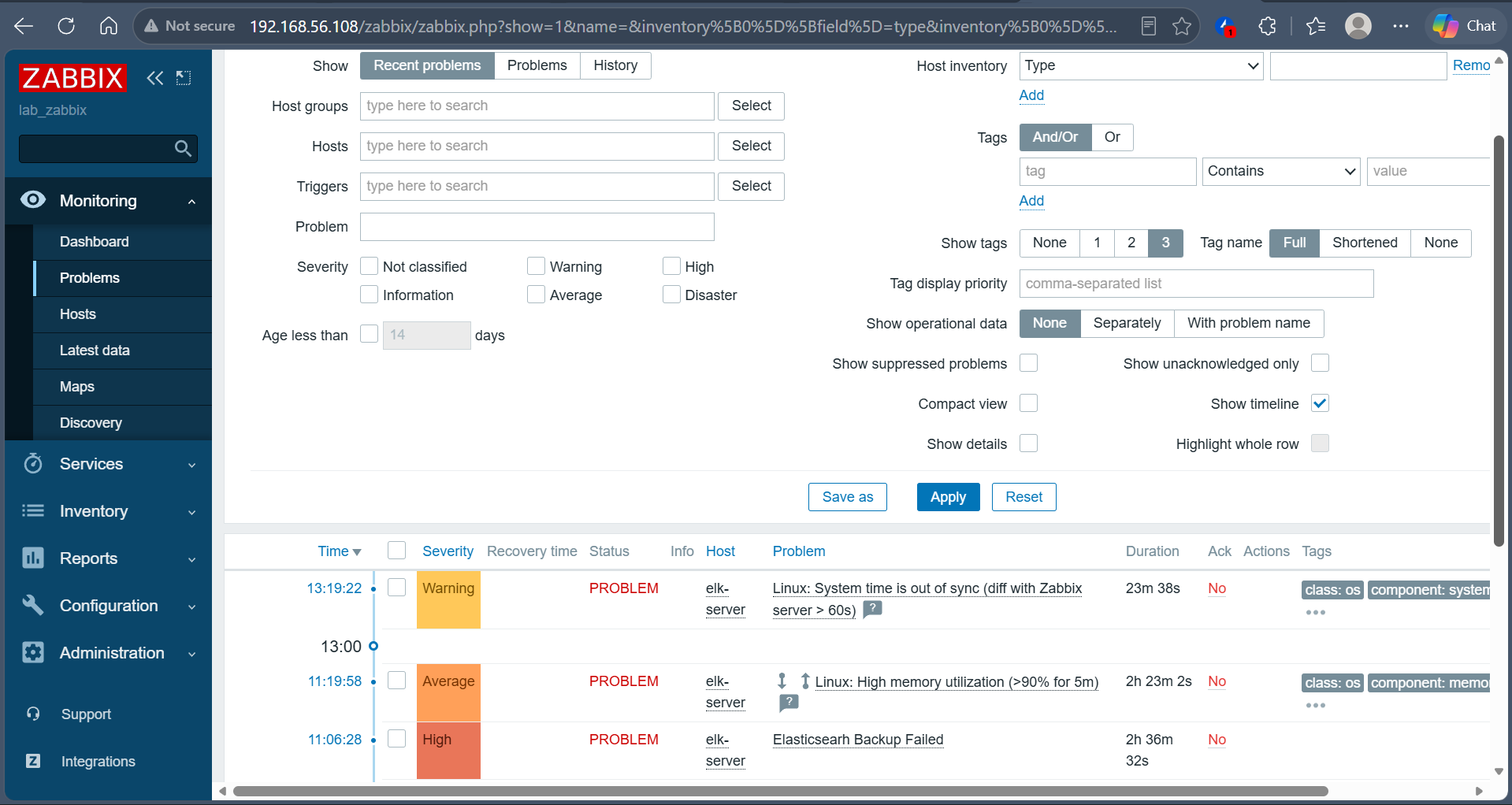1512x805 pixels.
Task: Open the favorites list icon
Action: pyautogui.click(x=1315, y=26)
